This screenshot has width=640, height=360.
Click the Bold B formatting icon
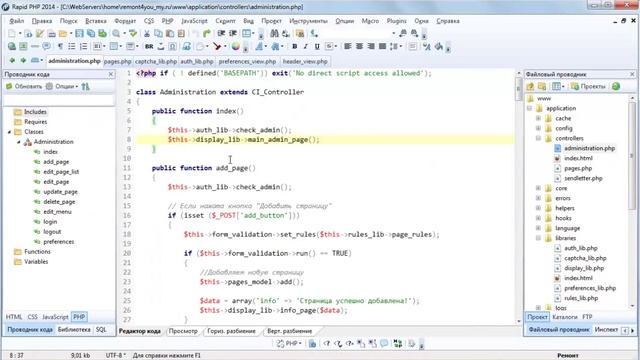pyautogui.click(x=294, y=47)
